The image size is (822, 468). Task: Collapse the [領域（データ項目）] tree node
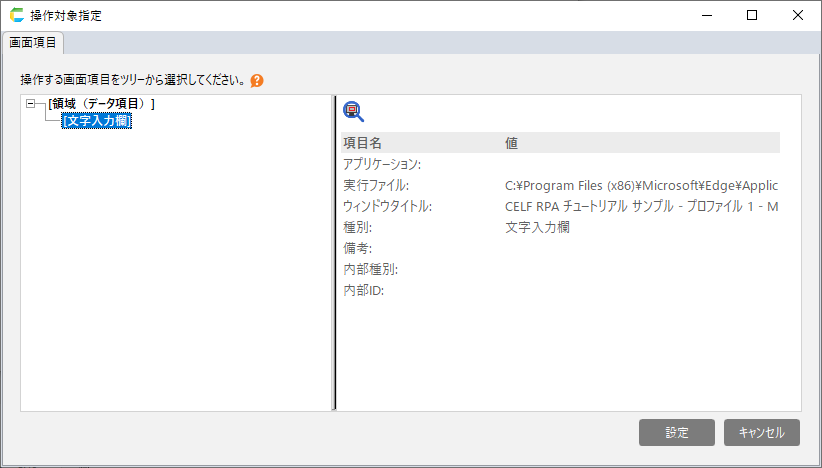click(x=31, y=103)
